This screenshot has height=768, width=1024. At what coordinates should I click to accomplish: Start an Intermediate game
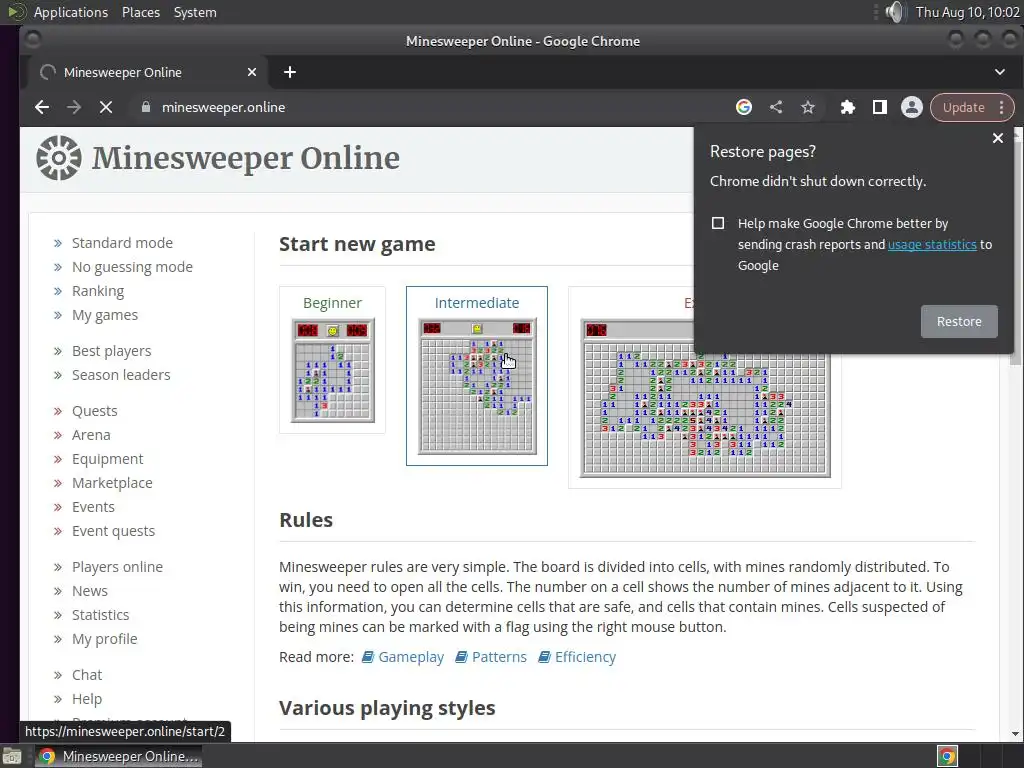(x=477, y=376)
